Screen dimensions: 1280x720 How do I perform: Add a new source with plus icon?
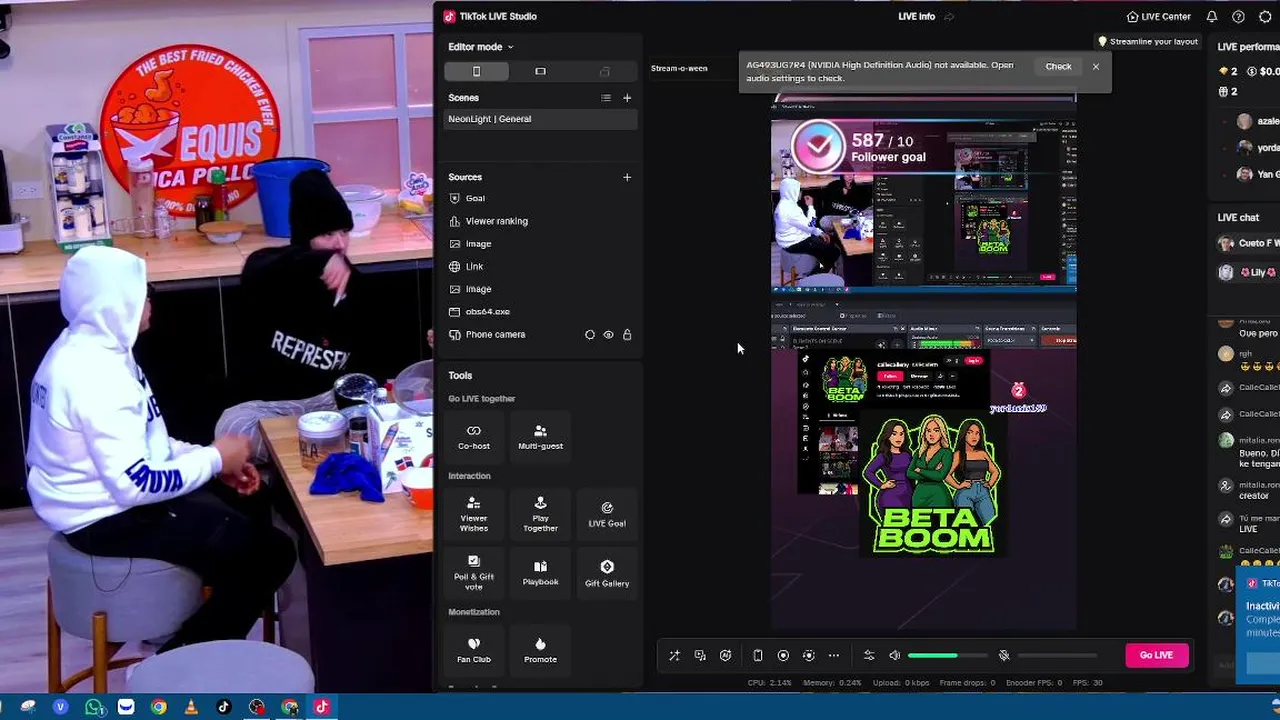tap(627, 177)
